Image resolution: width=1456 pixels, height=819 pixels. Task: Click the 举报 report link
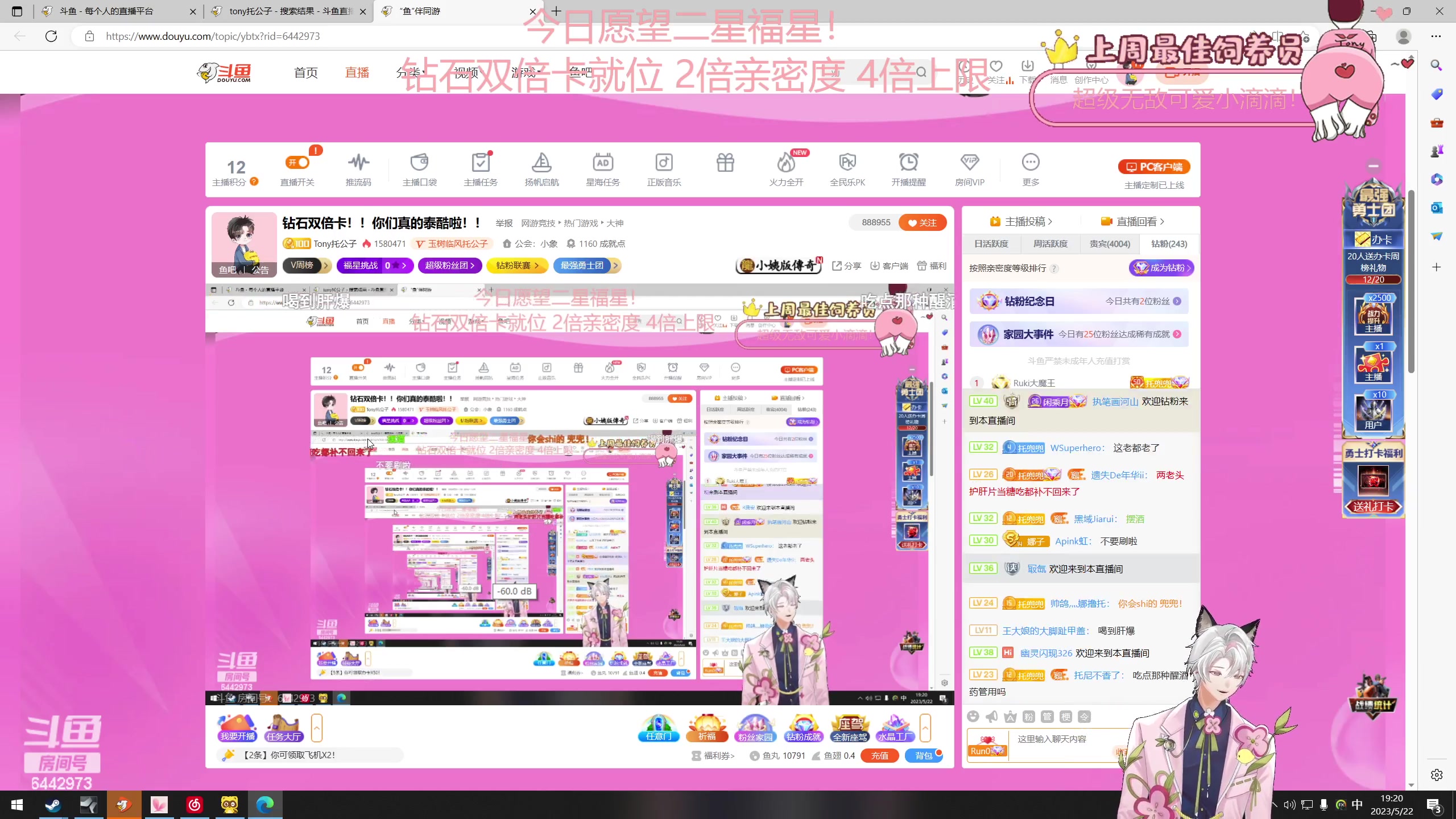[x=504, y=223]
